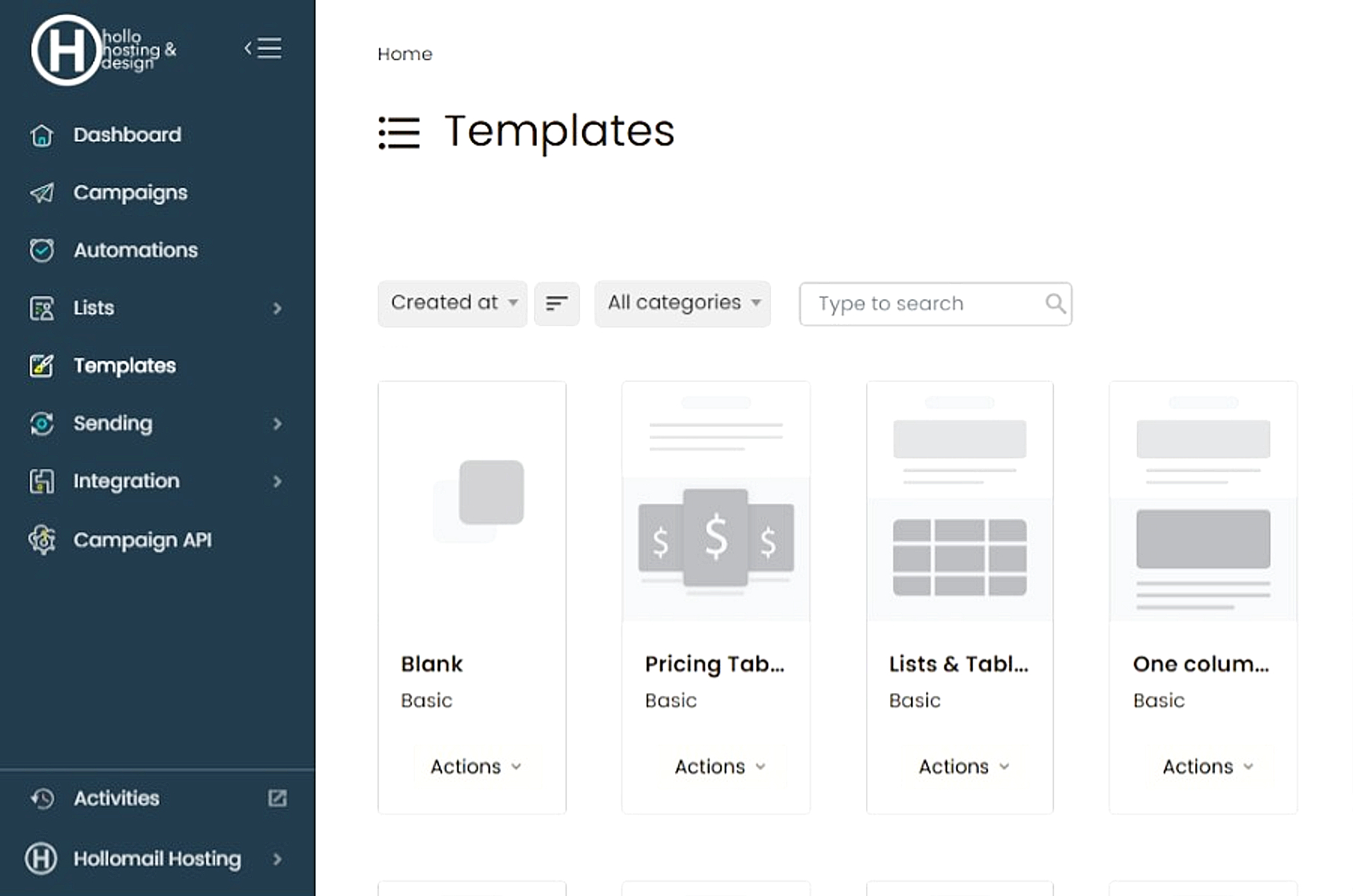Click the Home breadcrumb link
Screen dimensions: 1353x896
(404, 54)
